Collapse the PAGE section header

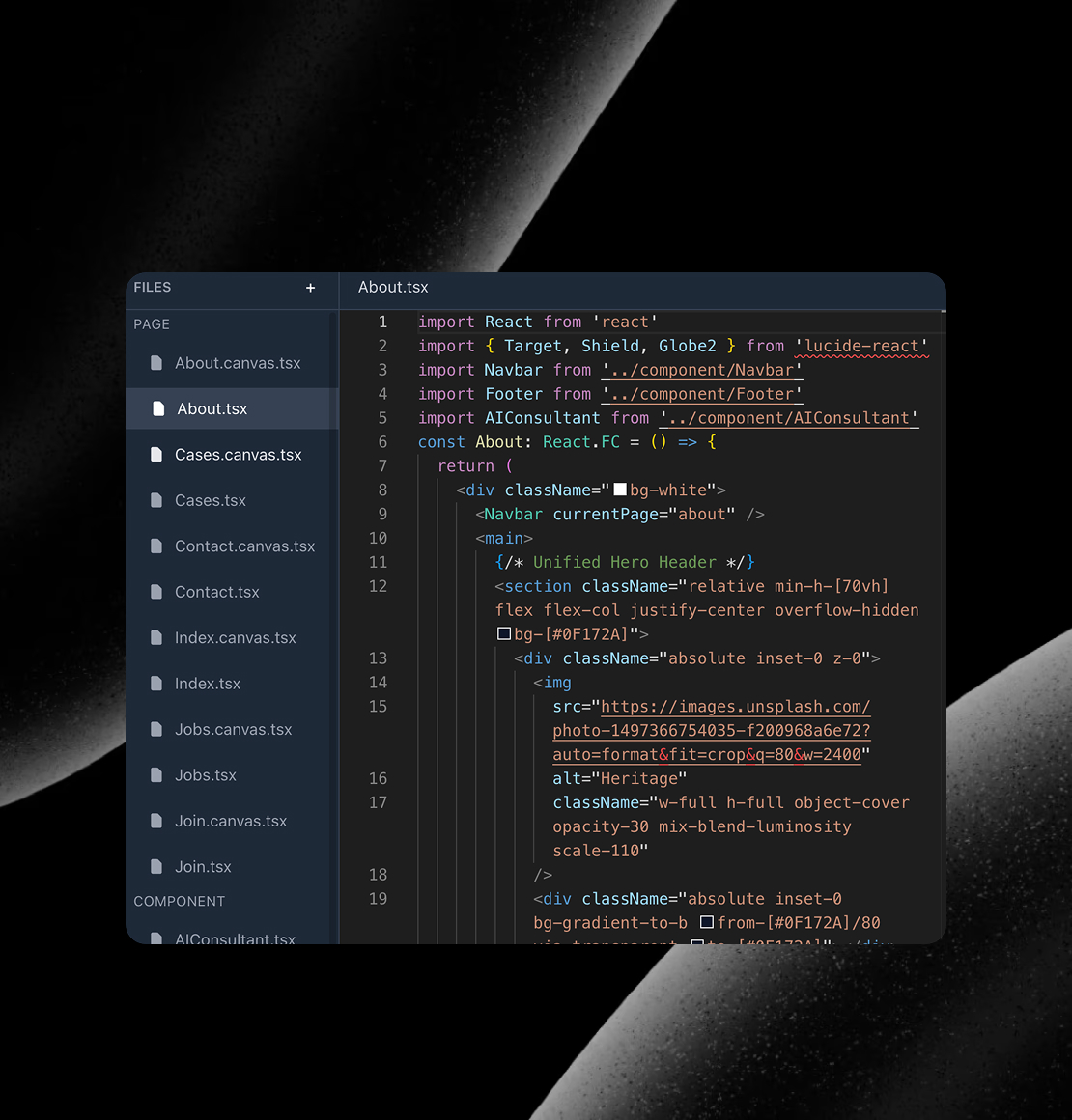(x=152, y=324)
